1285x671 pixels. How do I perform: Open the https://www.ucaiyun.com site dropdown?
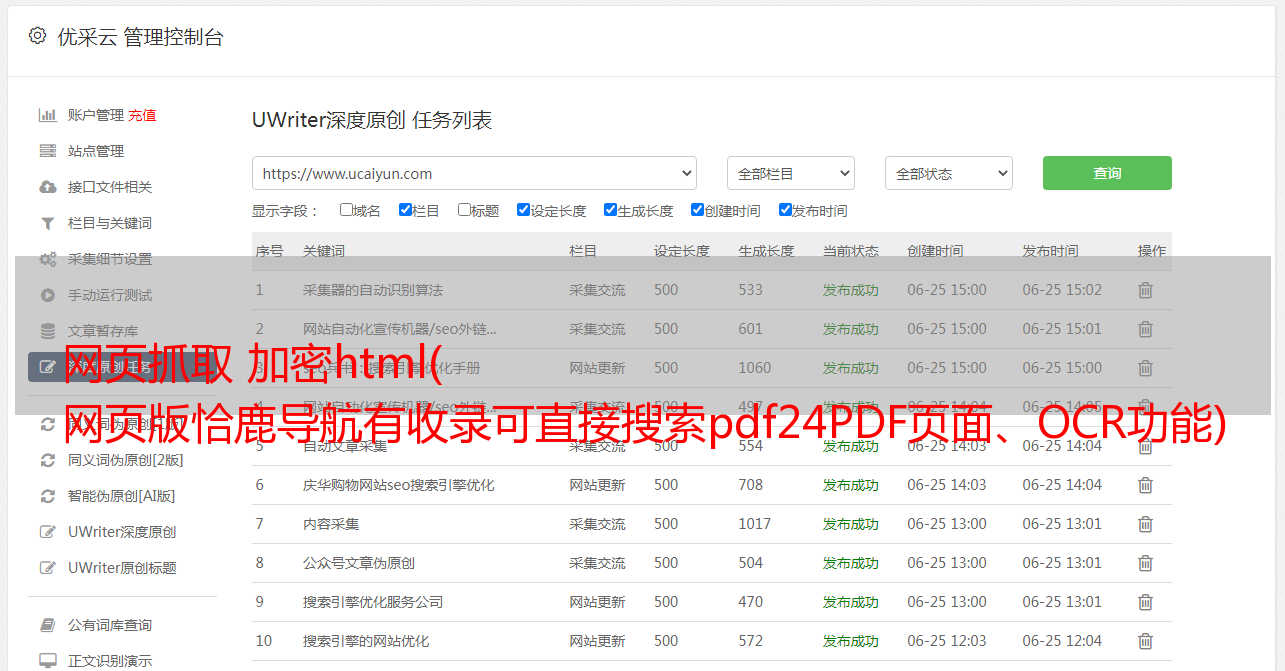(x=474, y=173)
